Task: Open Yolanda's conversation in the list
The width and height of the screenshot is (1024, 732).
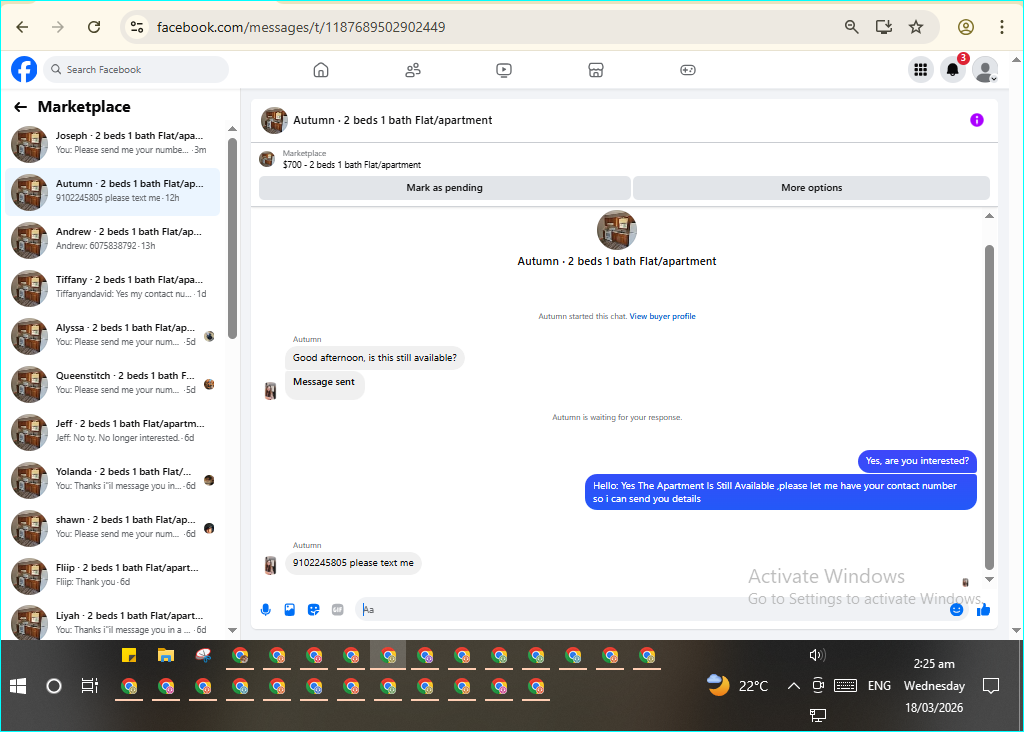Action: coord(112,480)
